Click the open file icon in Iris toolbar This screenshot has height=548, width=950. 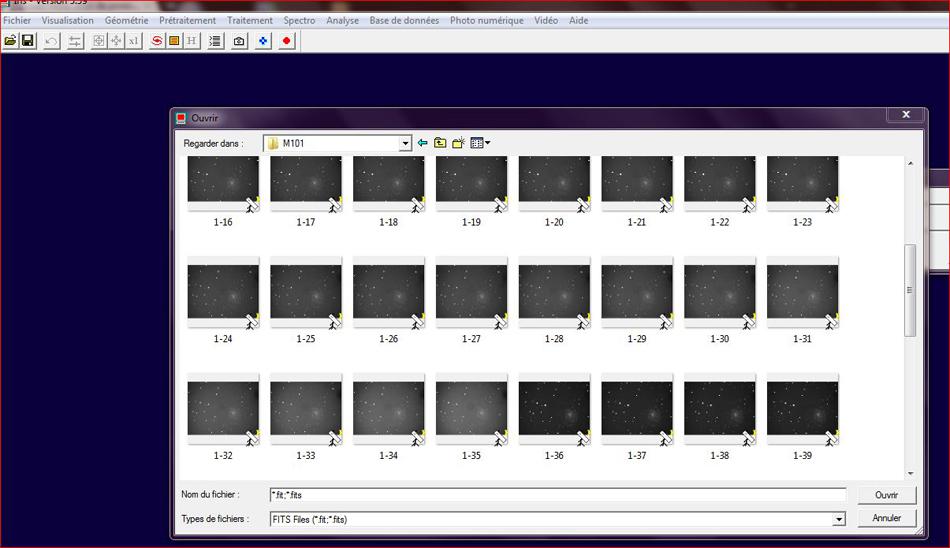(x=10, y=41)
